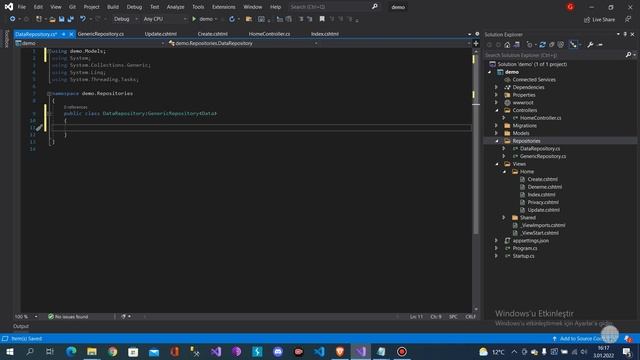
Task: Collapse the Views folder
Action: click(x=497, y=164)
